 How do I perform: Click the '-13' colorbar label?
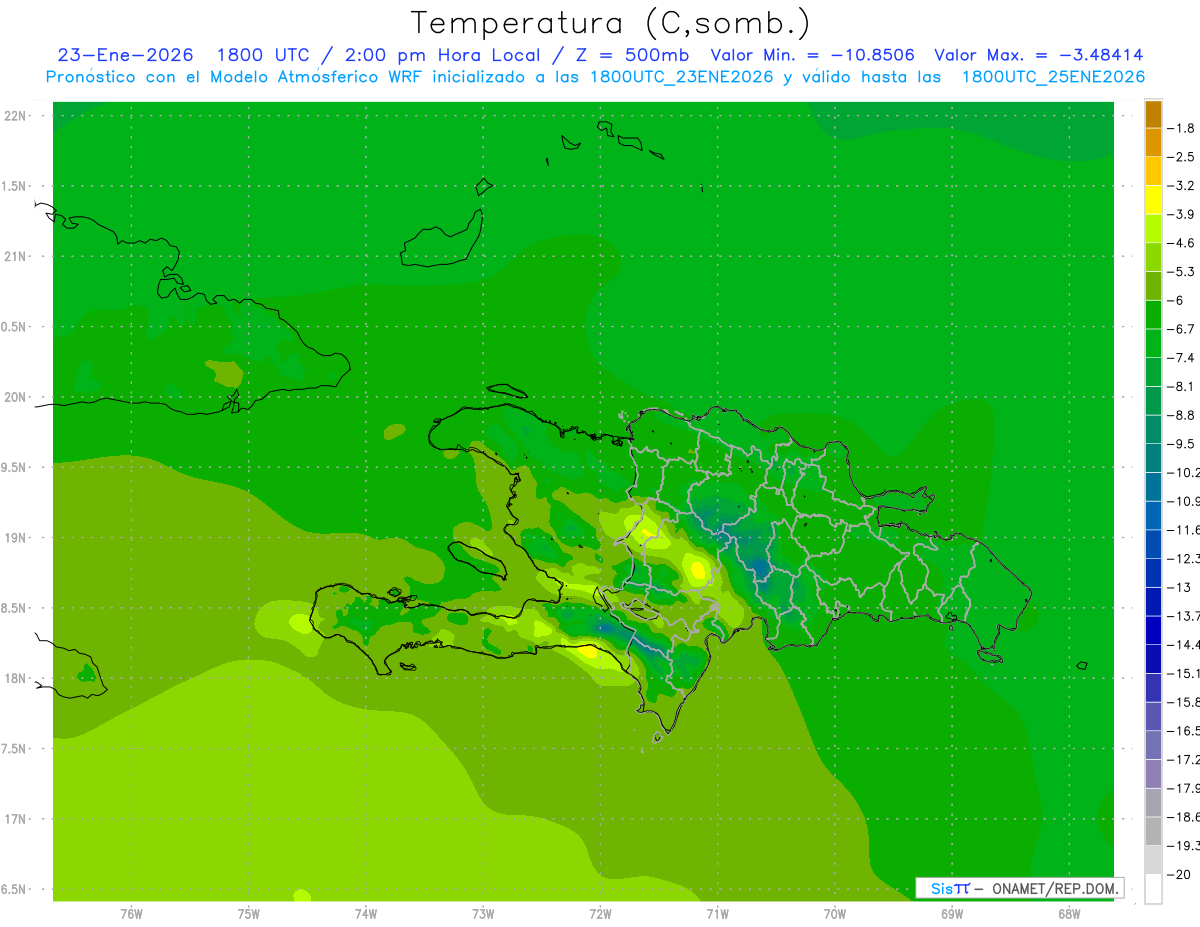pyautogui.click(x=1178, y=587)
